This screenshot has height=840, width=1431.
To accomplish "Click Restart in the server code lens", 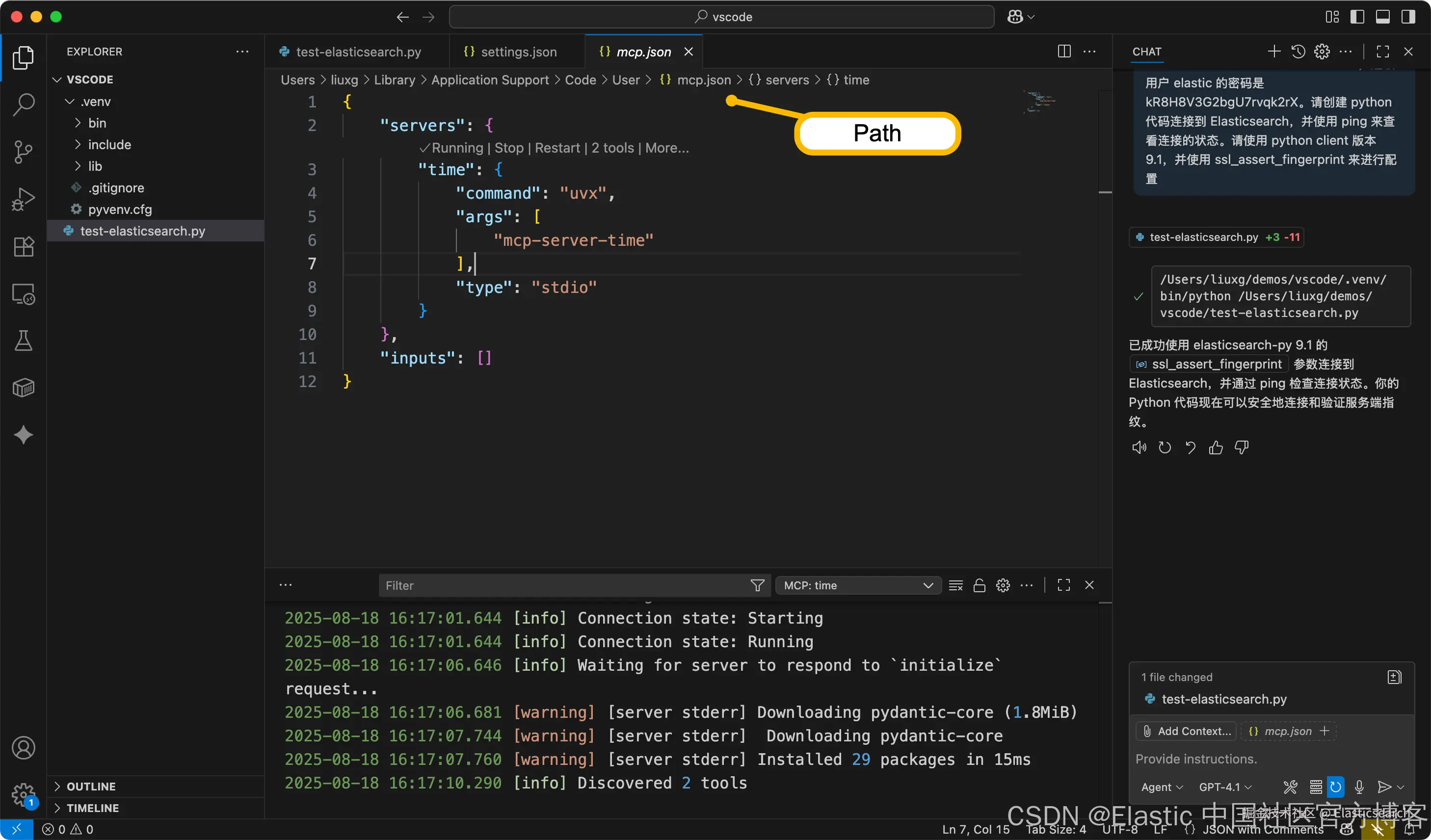I will pyautogui.click(x=557, y=148).
